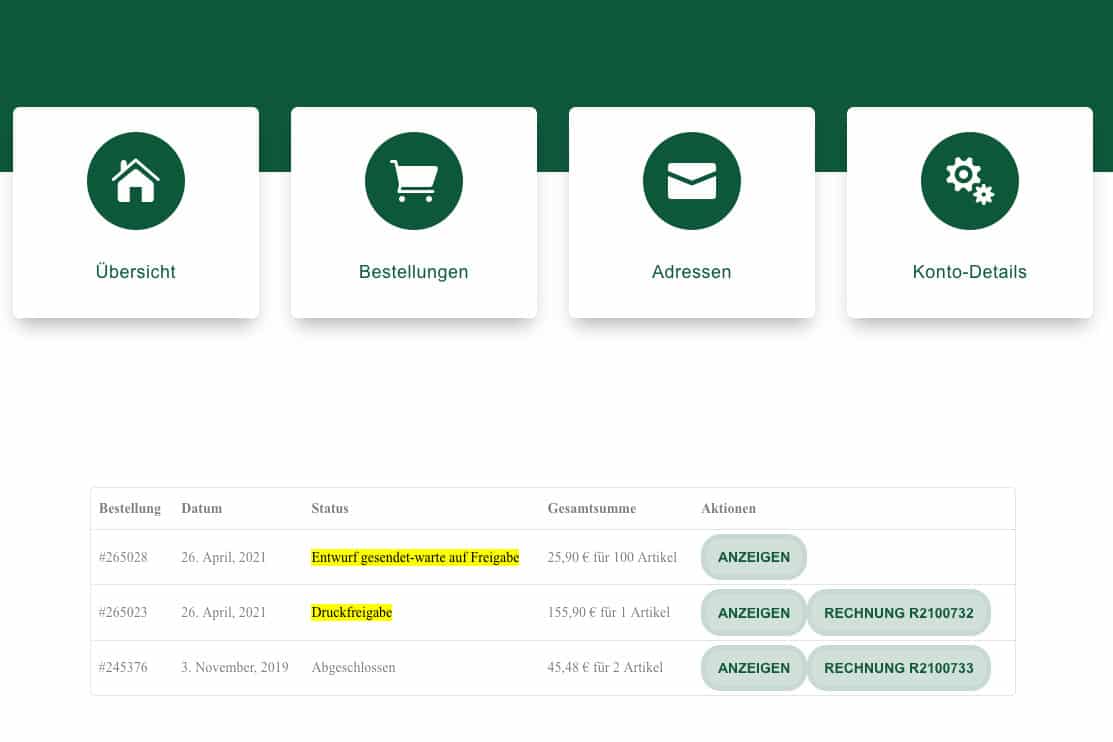Image resolution: width=1113 pixels, height=742 pixels.
Task: Open invoice RECHNUNG R2100732
Action: tap(898, 613)
